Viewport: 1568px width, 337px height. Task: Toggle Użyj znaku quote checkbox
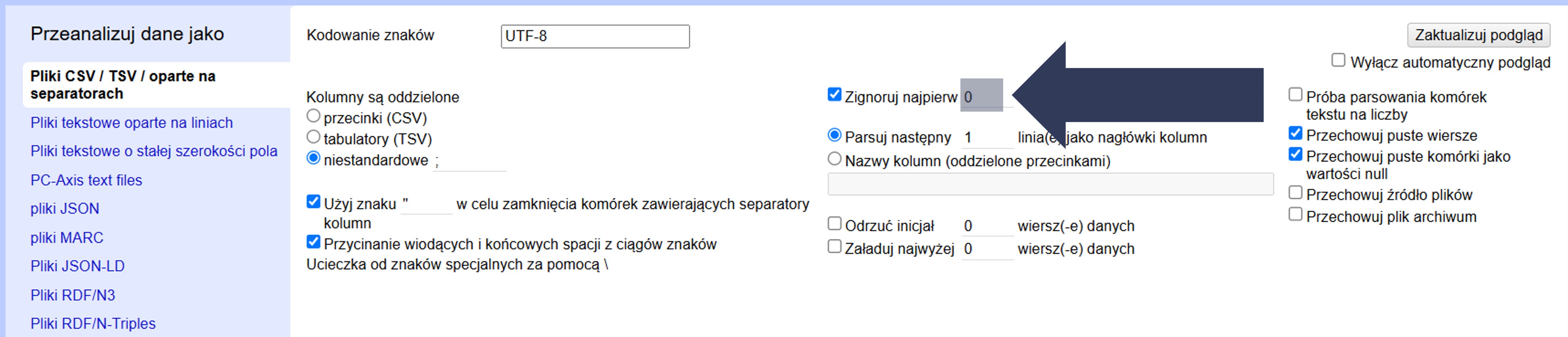314,202
